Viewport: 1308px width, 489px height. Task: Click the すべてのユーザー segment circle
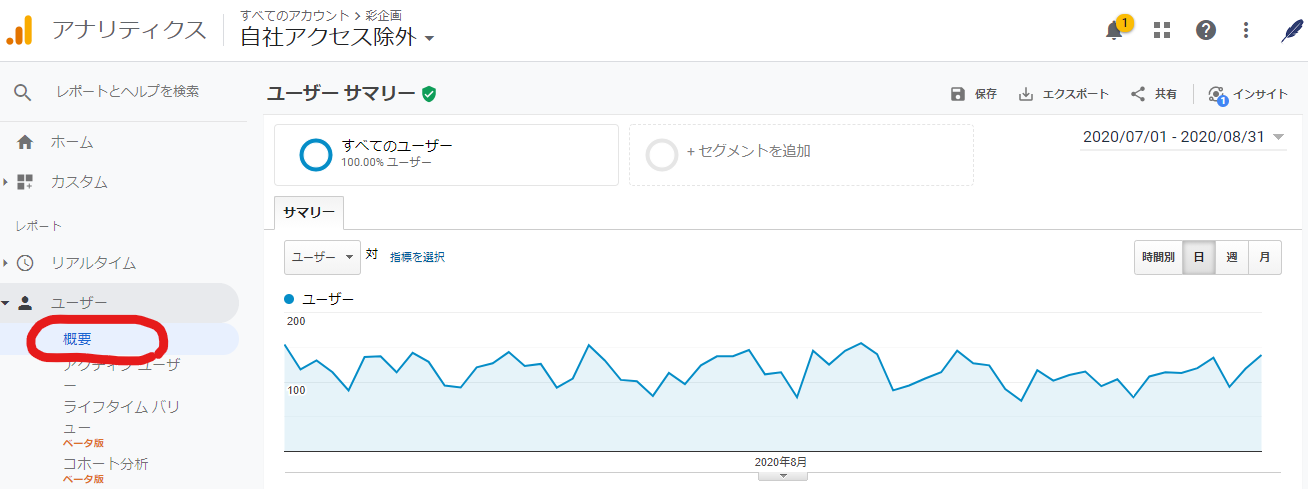tap(316, 154)
